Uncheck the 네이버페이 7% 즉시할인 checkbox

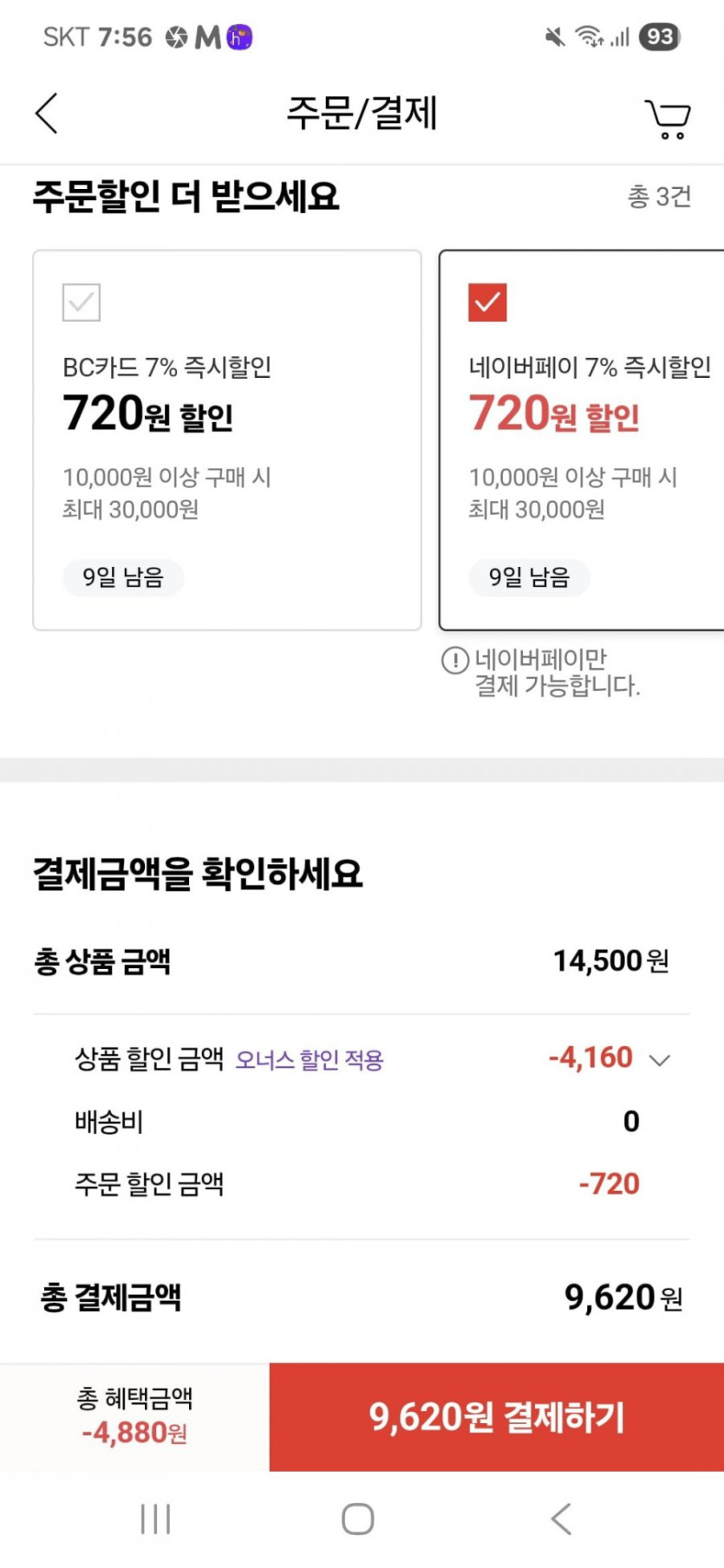[x=487, y=303]
